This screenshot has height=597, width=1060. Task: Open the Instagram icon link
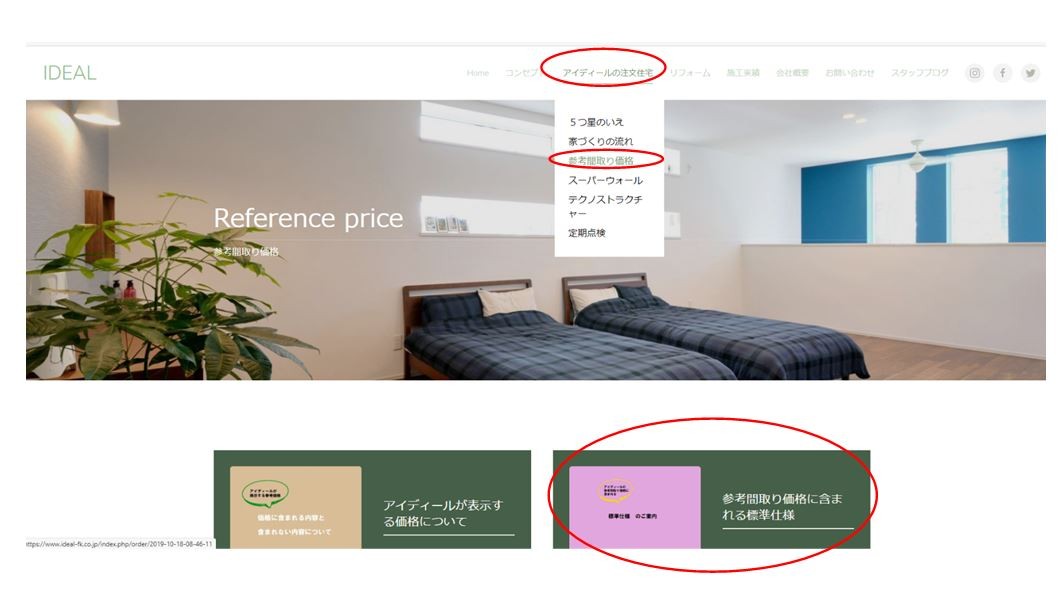coord(974,73)
